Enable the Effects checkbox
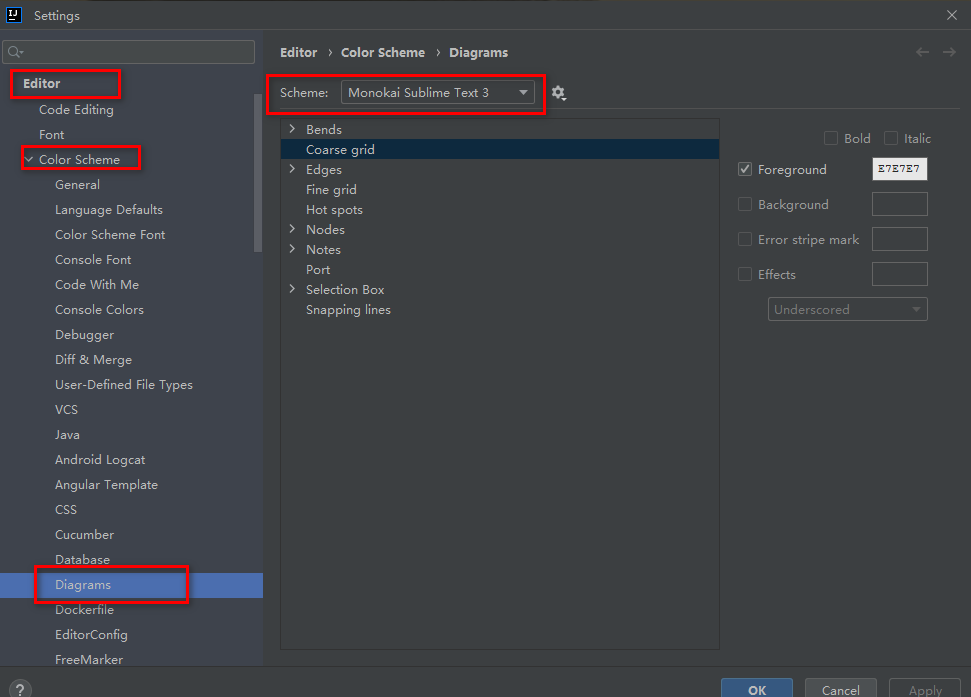This screenshot has height=697, width=971. pos(745,274)
